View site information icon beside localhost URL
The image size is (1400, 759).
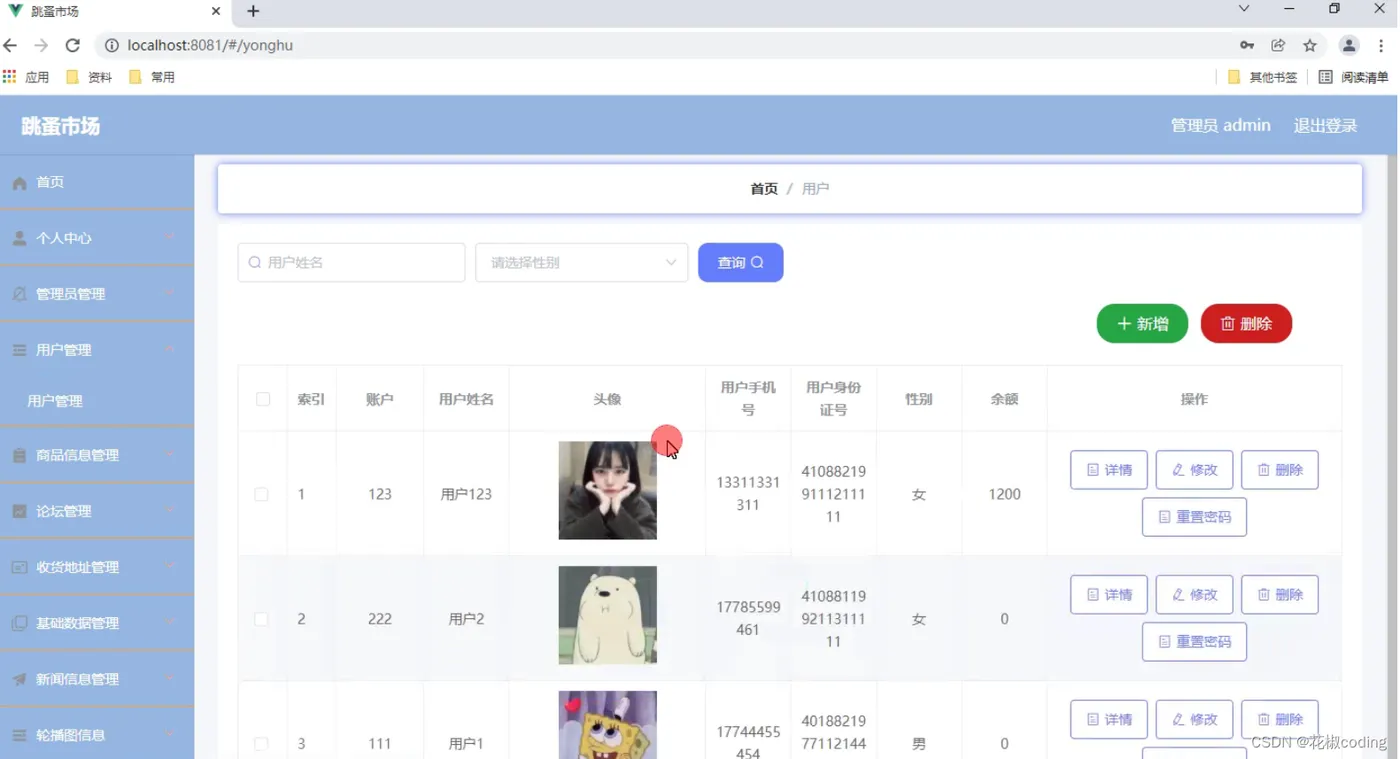click(111, 45)
